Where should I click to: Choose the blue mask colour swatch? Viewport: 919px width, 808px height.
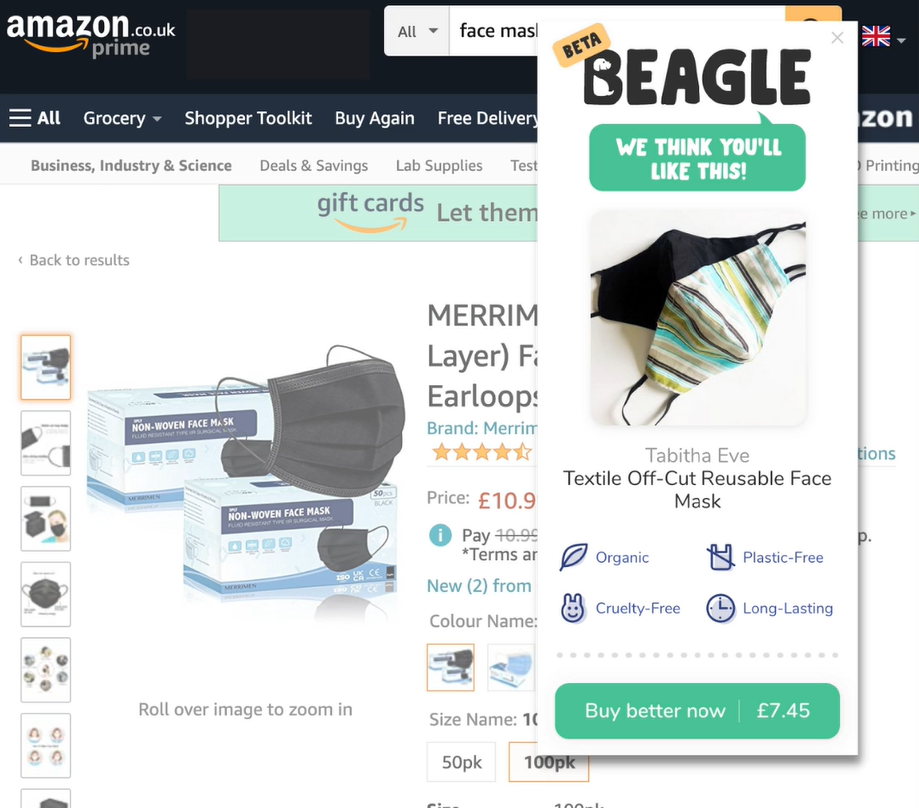(x=511, y=667)
